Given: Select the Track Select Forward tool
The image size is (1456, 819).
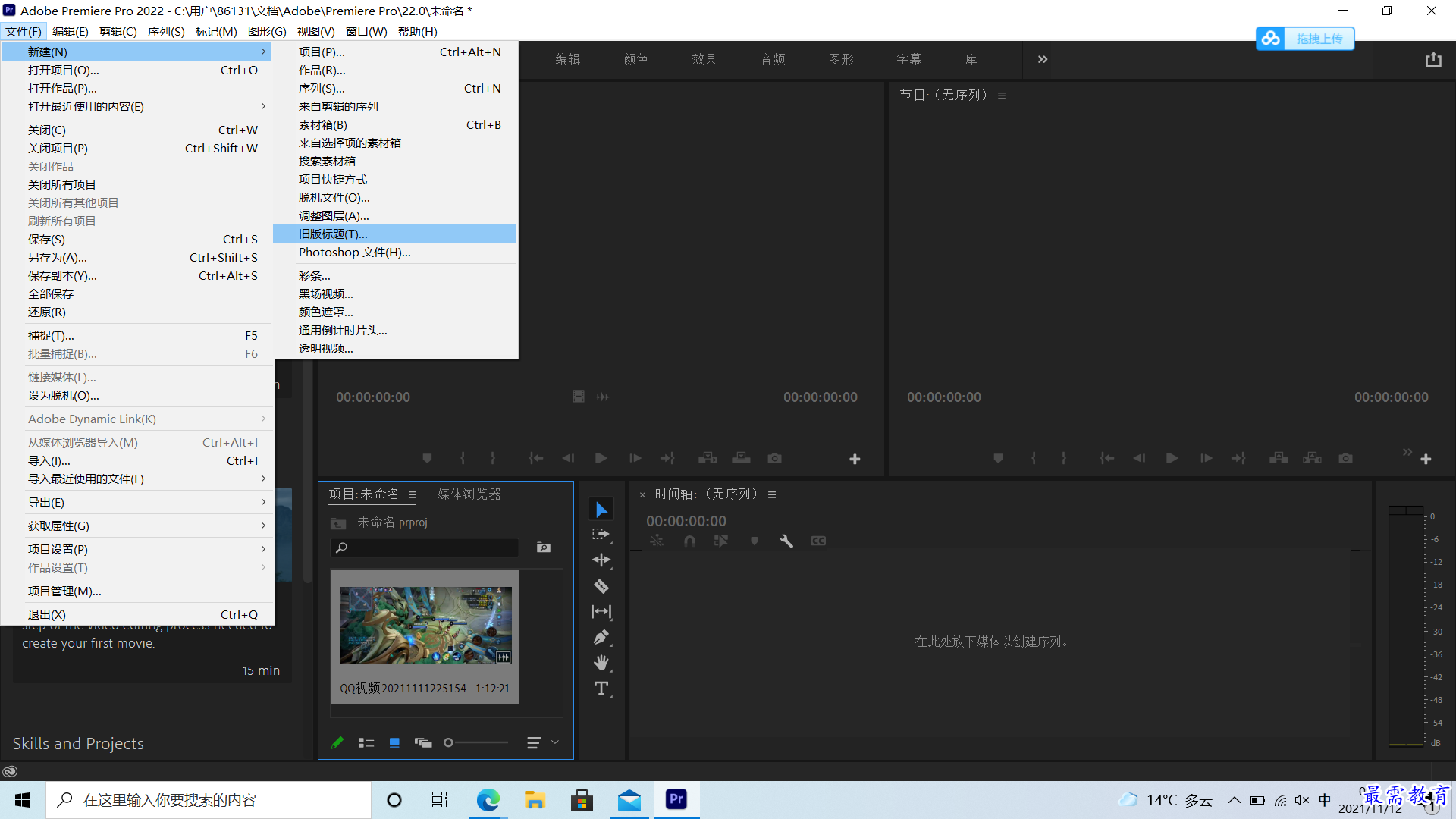Looking at the screenshot, I should point(601,535).
